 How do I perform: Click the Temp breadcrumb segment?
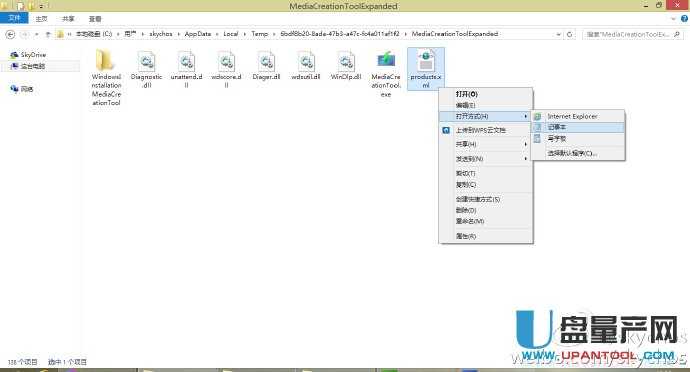(260, 34)
